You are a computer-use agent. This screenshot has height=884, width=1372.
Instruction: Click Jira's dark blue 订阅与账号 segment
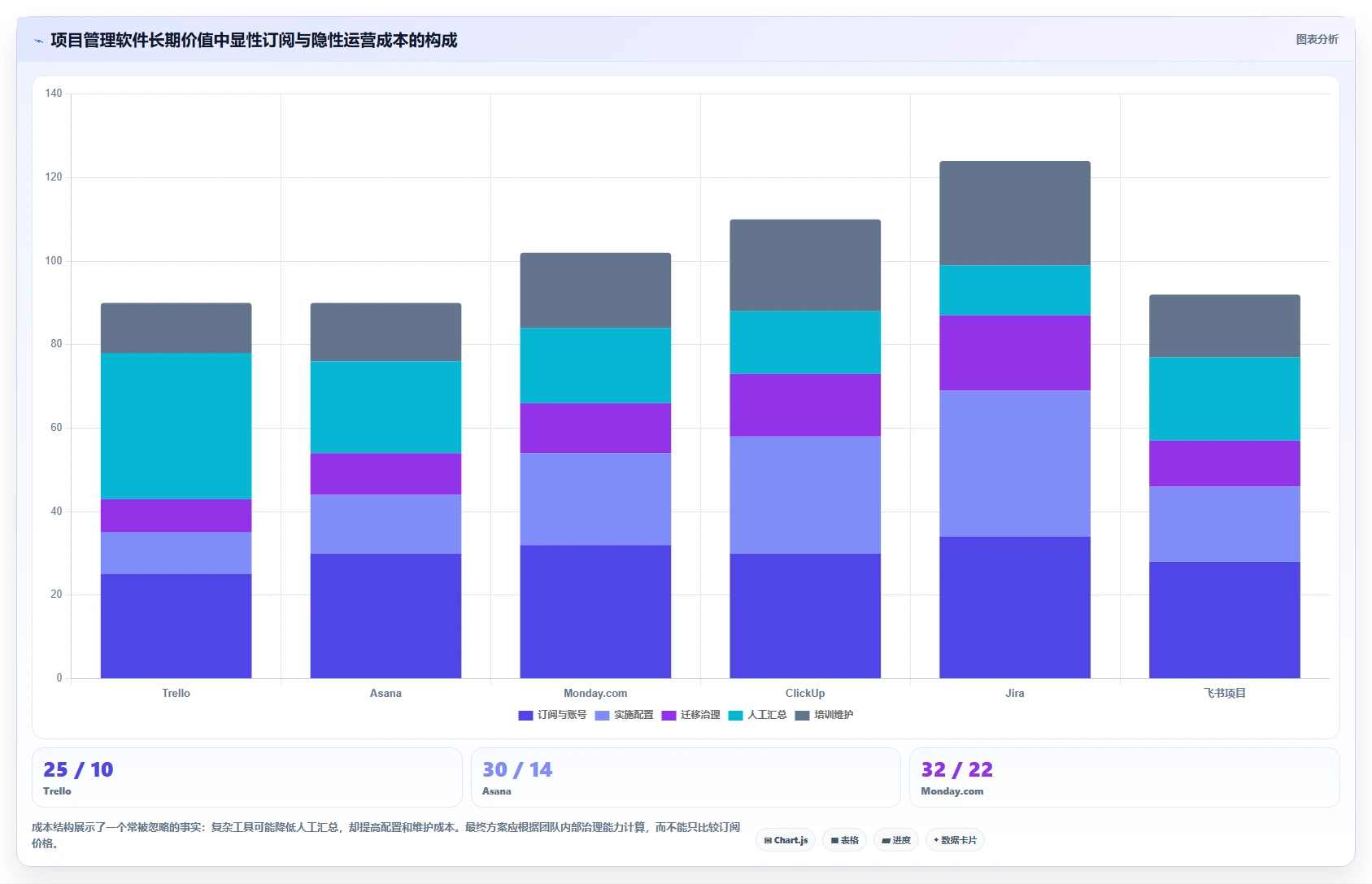pyautogui.click(x=1015, y=607)
